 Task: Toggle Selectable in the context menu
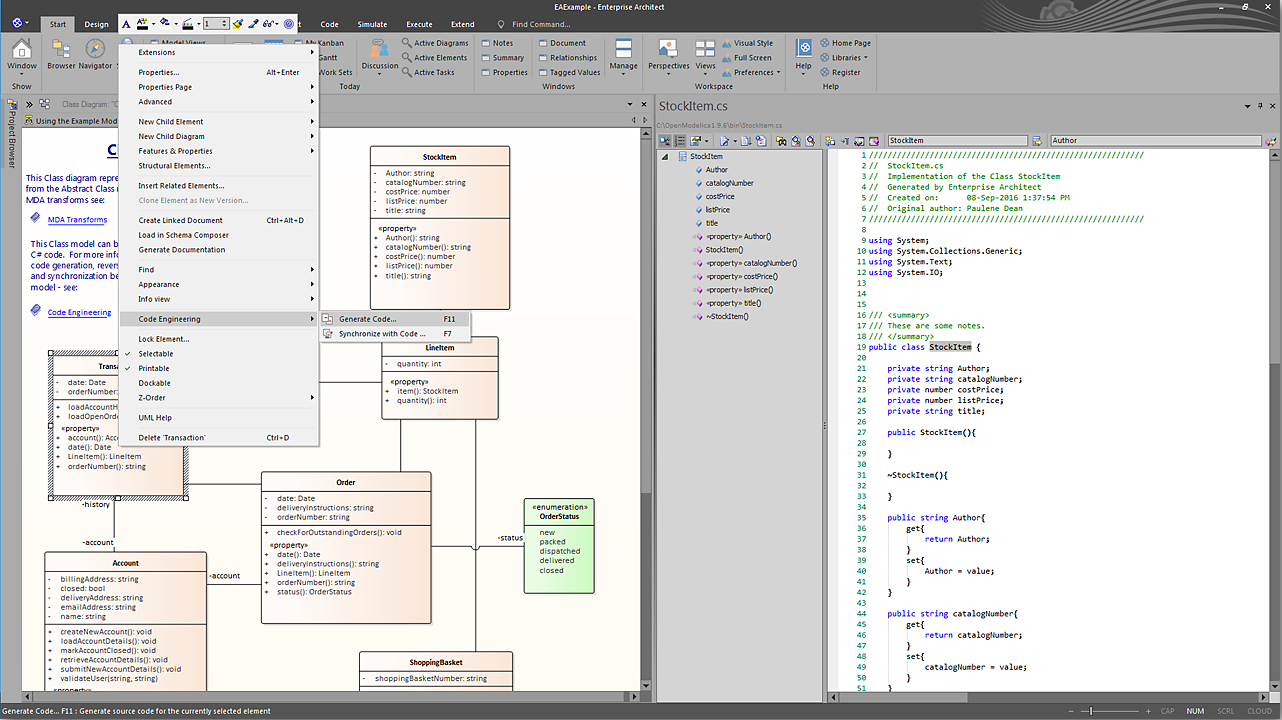click(x=219, y=354)
